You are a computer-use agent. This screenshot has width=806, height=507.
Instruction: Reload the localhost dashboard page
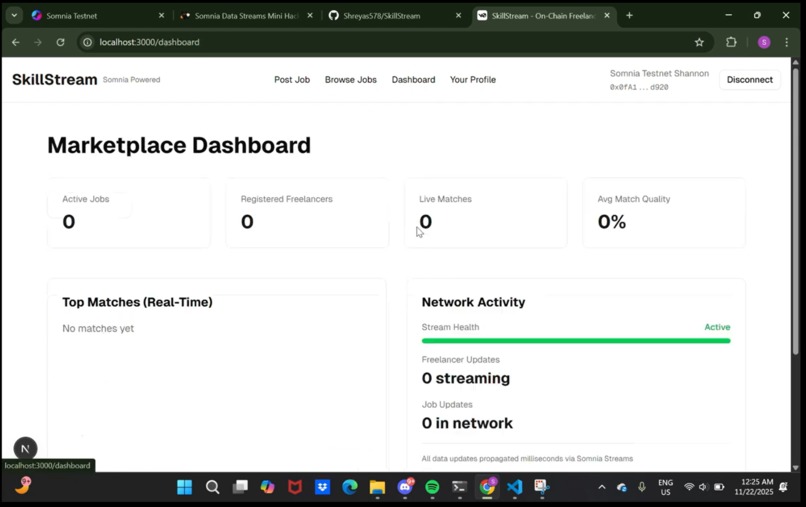[61, 42]
